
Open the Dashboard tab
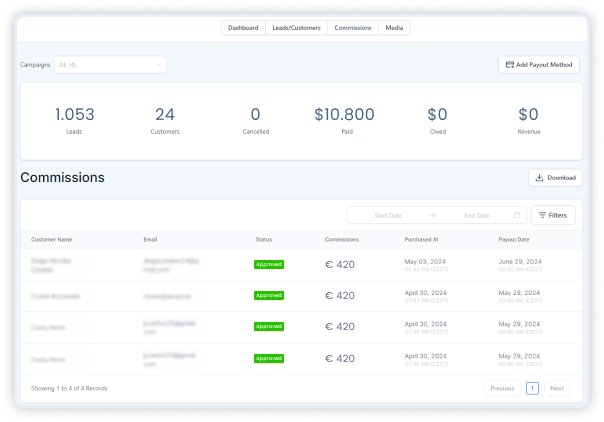243,28
